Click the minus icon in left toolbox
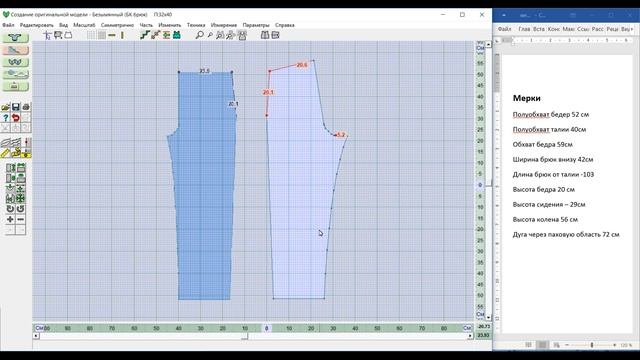 tap(20, 219)
